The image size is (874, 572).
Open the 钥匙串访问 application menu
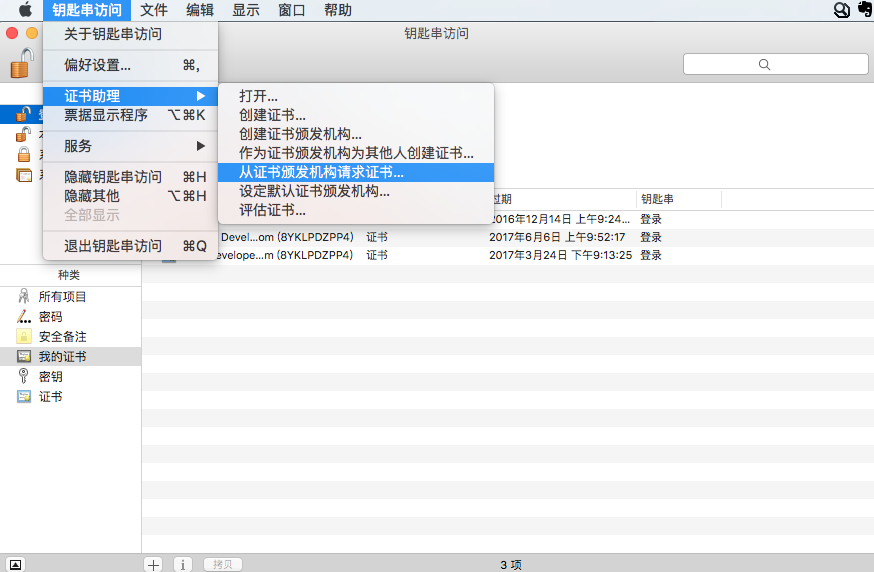(87, 10)
